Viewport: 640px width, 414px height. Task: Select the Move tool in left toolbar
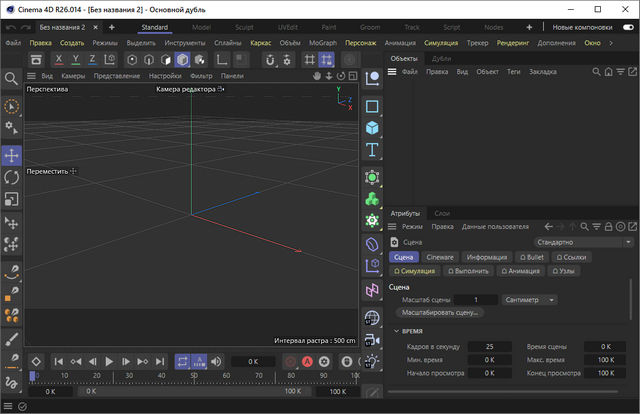[11, 155]
